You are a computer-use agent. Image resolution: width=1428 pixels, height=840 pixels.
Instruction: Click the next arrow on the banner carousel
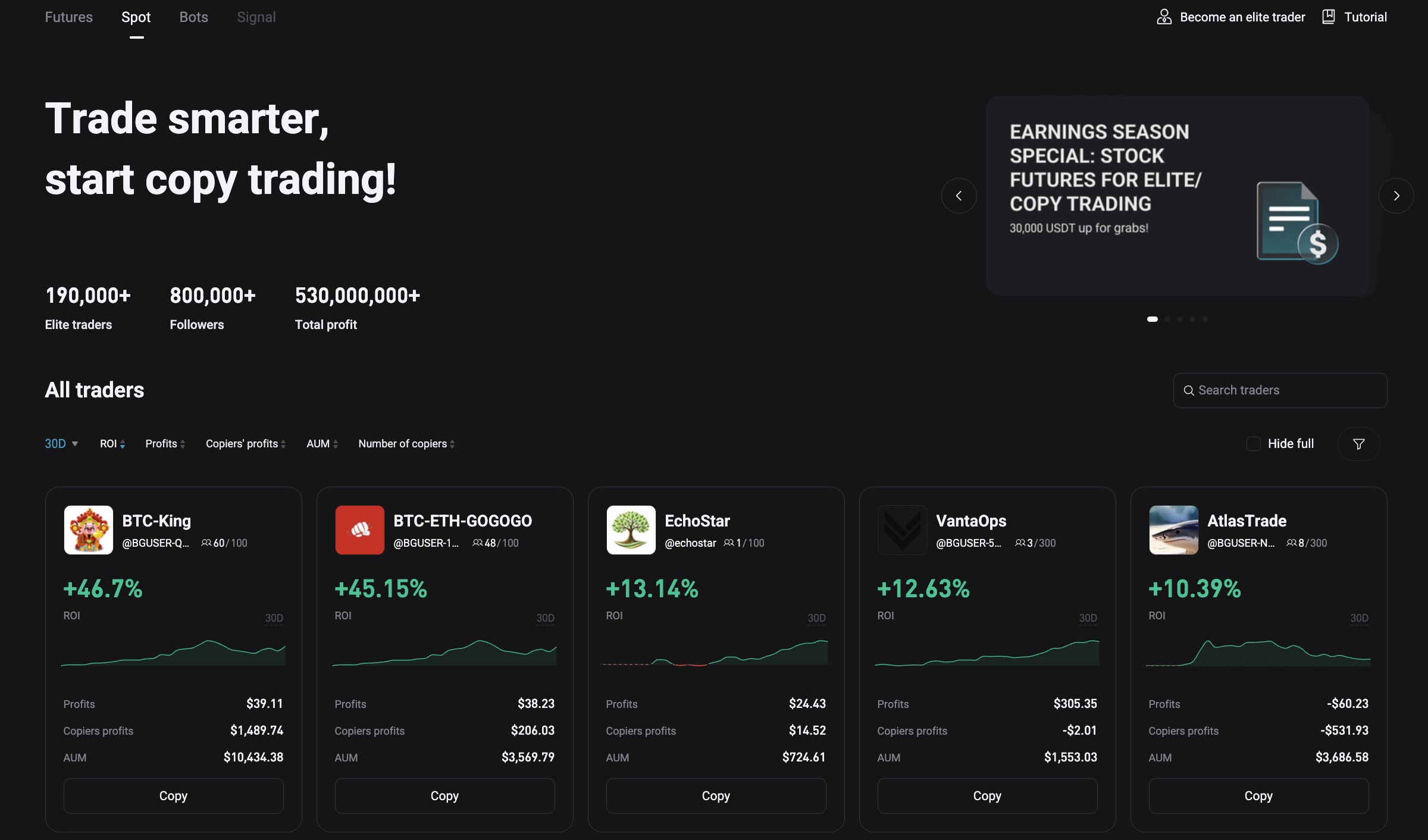click(1396, 195)
